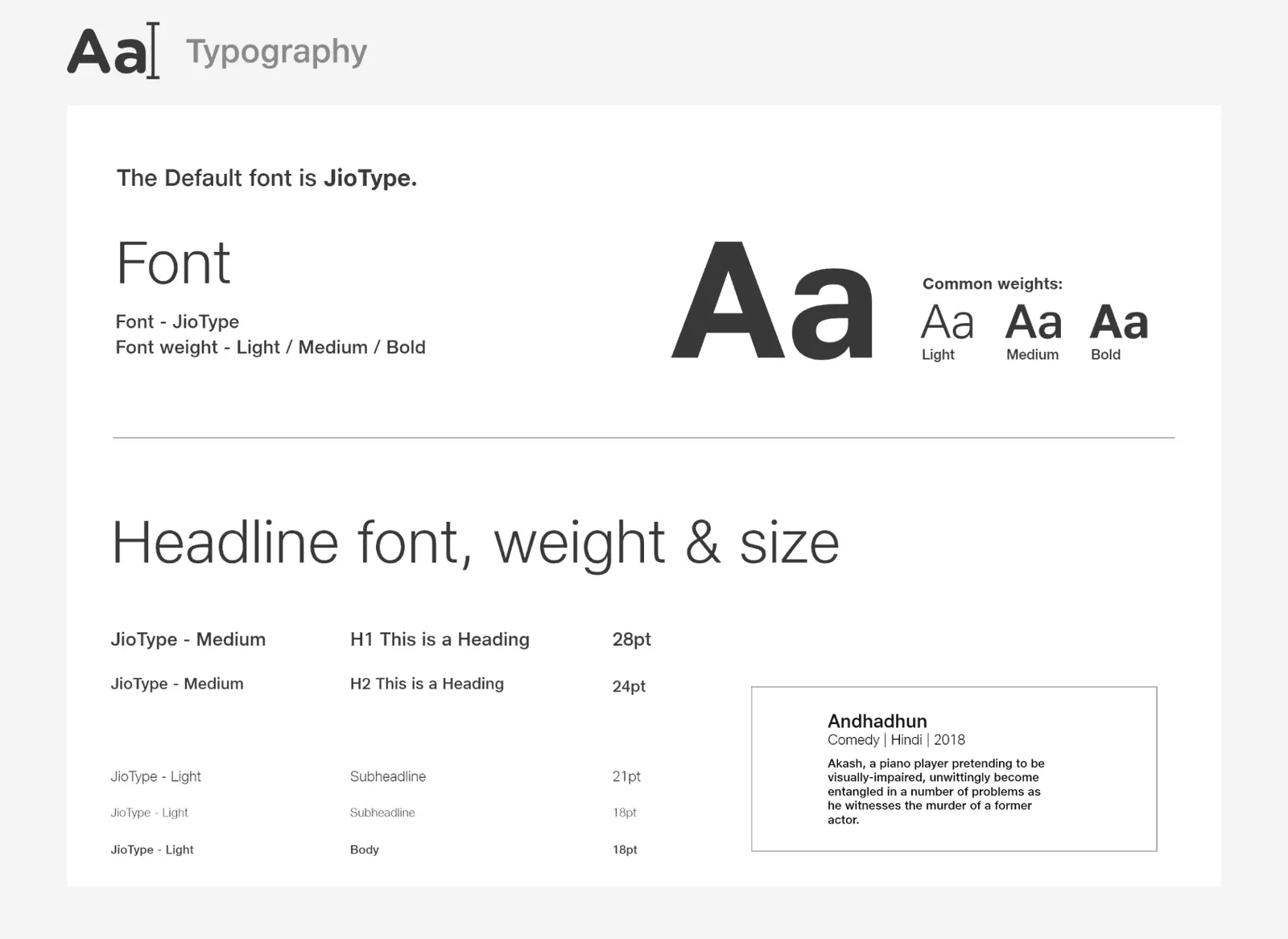This screenshot has height=939, width=1288.
Task: Click 'JioType - Medium' in the H1 row
Action: [x=188, y=639]
